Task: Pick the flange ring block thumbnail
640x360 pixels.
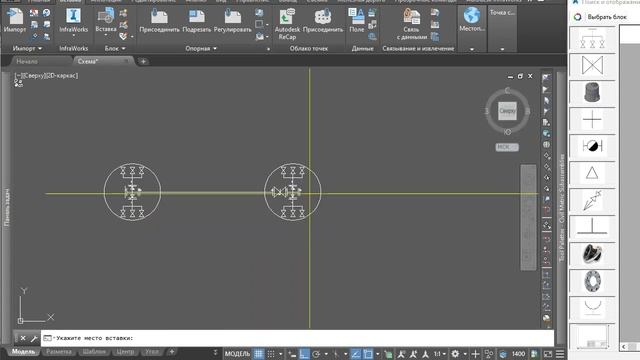Action: 592,281
